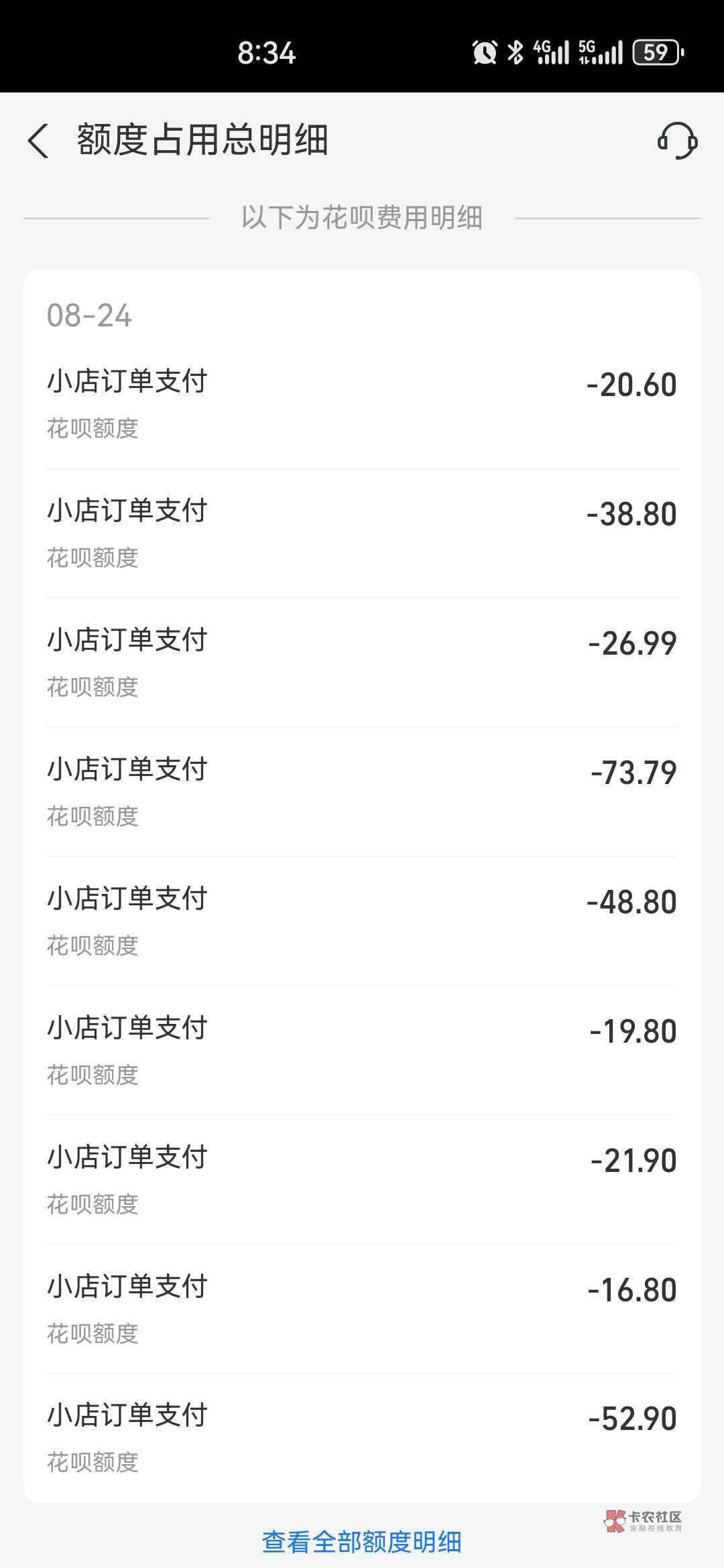
Task: Tap the 额度占用总明细 page title
Action: pyautogui.click(x=202, y=140)
